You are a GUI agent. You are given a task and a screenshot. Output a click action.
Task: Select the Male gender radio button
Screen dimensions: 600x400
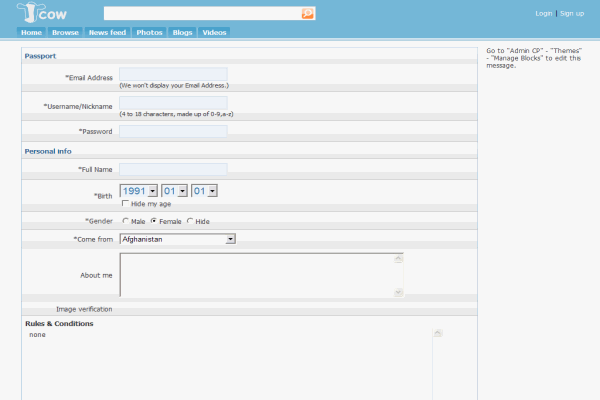click(125, 221)
